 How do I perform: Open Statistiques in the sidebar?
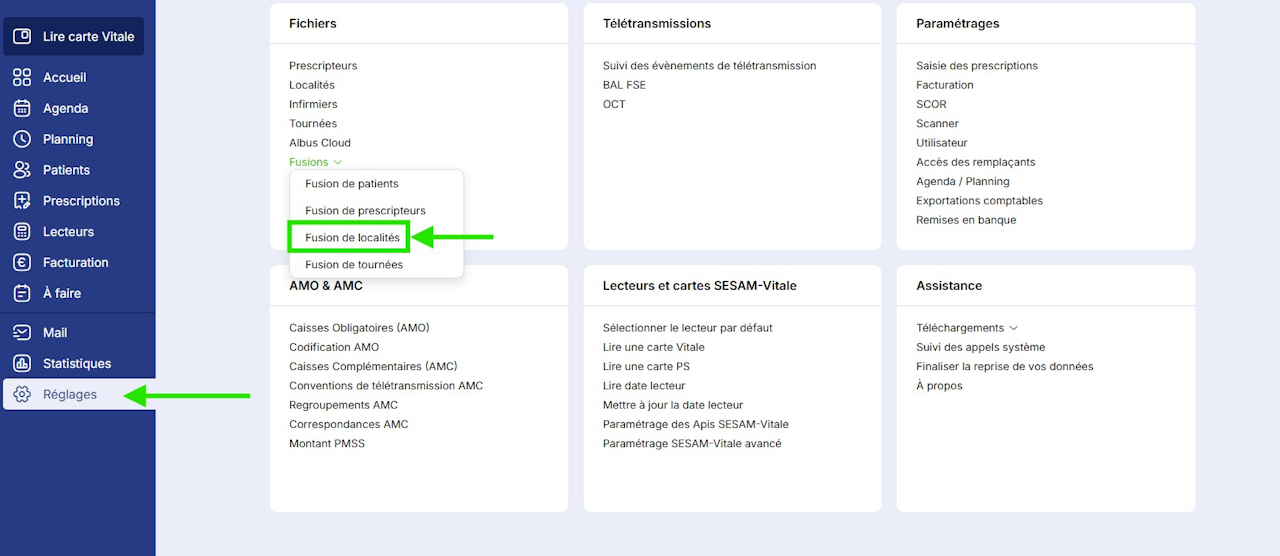pyautogui.click(x=78, y=364)
